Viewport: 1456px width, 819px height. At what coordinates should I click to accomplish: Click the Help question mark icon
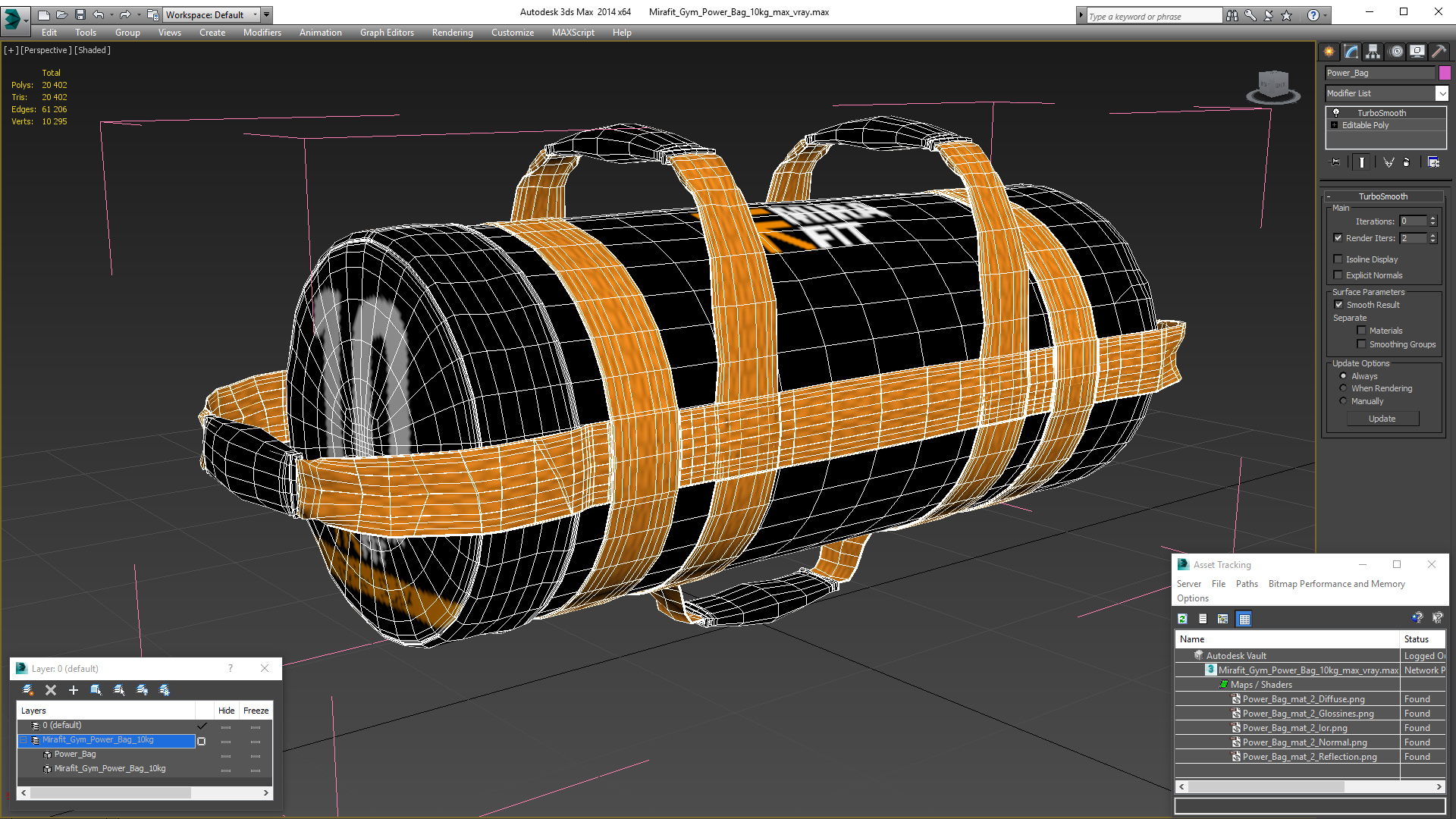click(1313, 15)
